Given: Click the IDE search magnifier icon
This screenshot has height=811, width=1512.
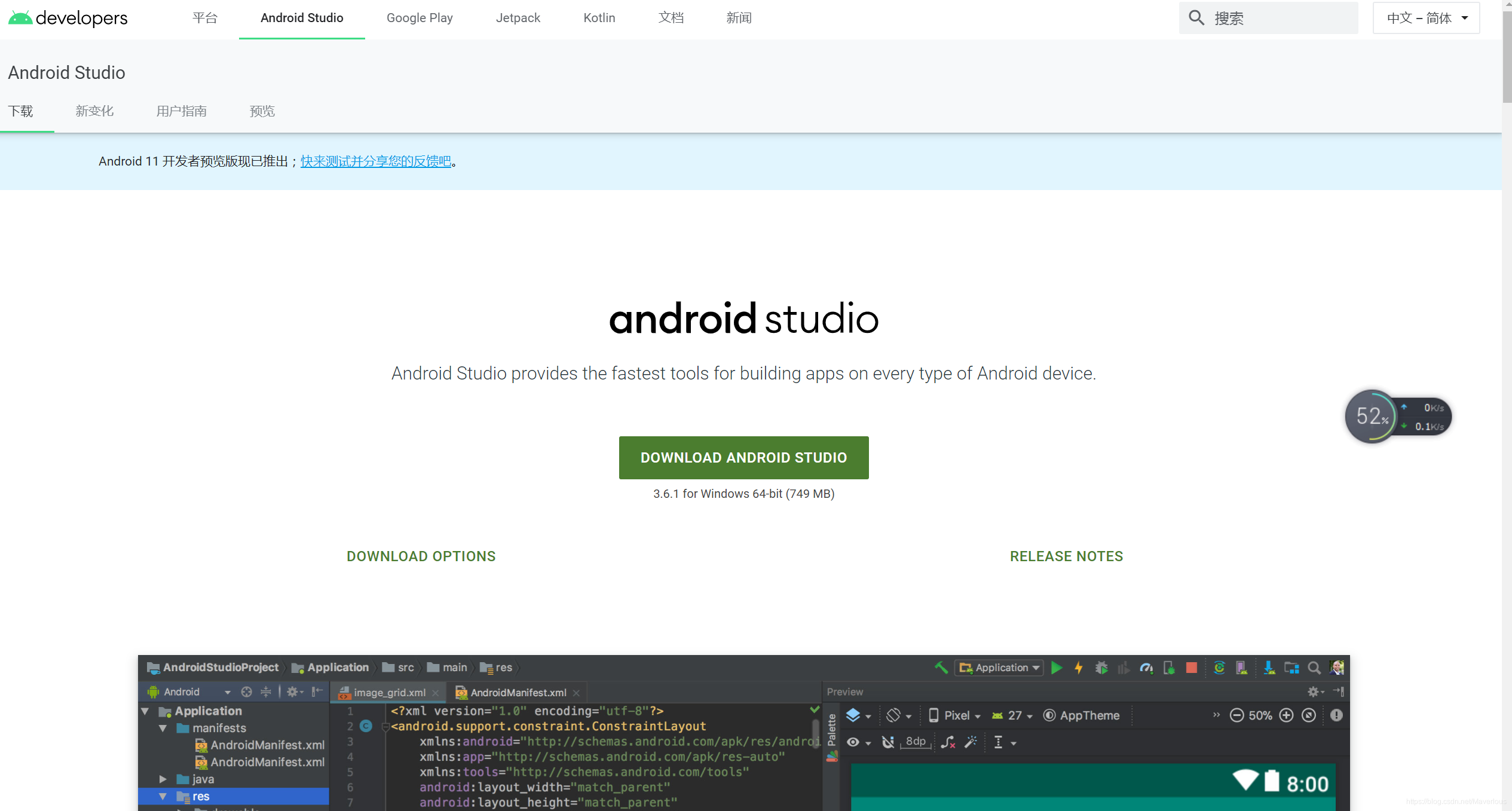Looking at the screenshot, I should point(1314,668).
